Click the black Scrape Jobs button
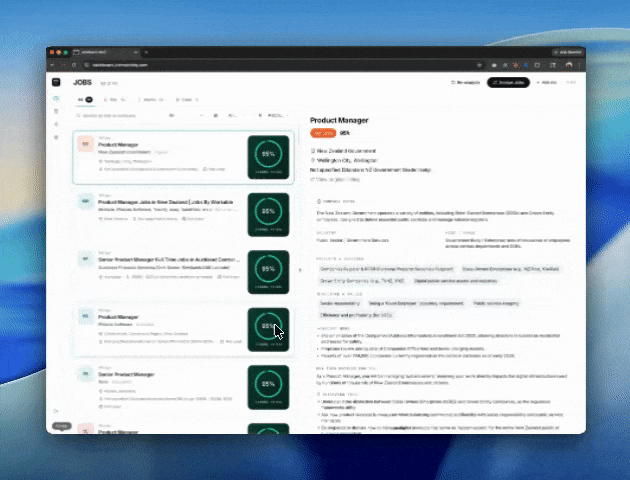630x480 pixels. point(508,82)
